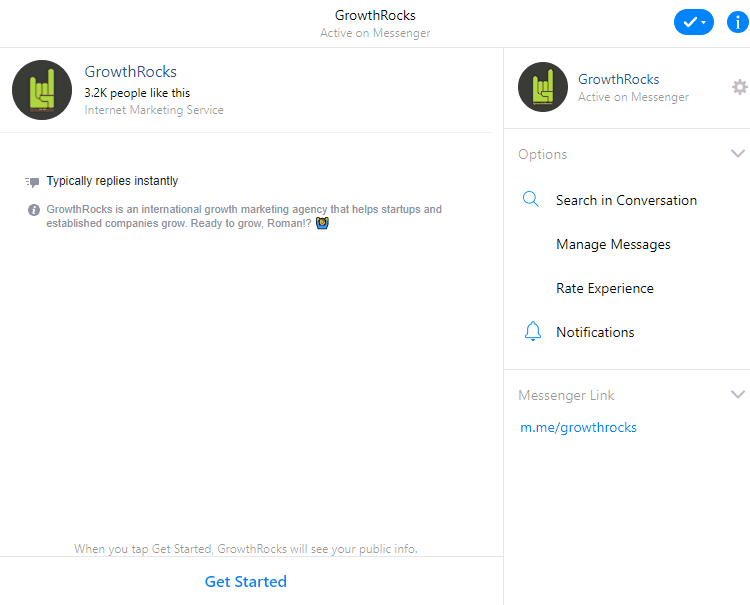This screenshot has height=605, width=750.
Task: Click the GrowthRocks agency description paragraph
Action: (x=244, y=216)
